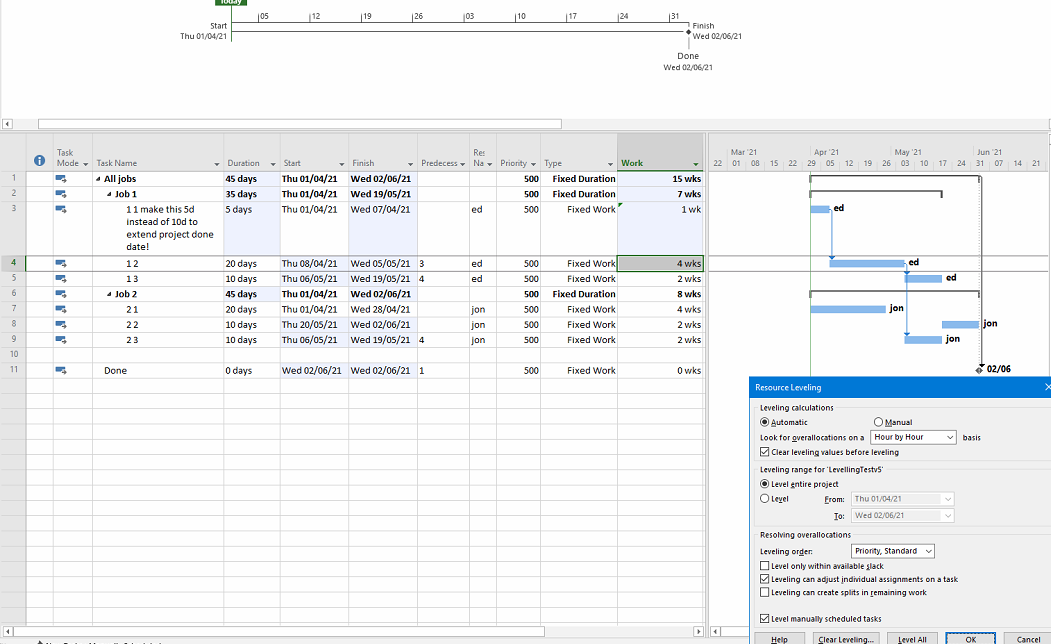Click task mode icon in row 4 task 1 2
1051x644 pixels.
point(61,263)
